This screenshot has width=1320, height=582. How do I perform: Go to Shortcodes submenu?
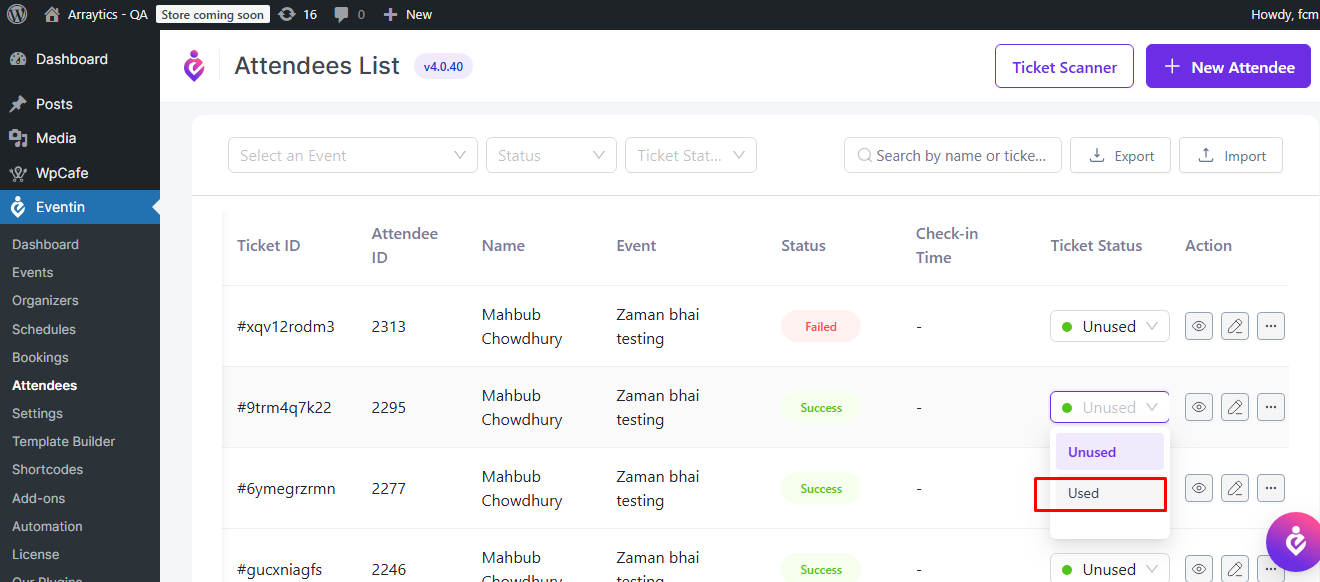pyautogui.click(x=47, y=469)
